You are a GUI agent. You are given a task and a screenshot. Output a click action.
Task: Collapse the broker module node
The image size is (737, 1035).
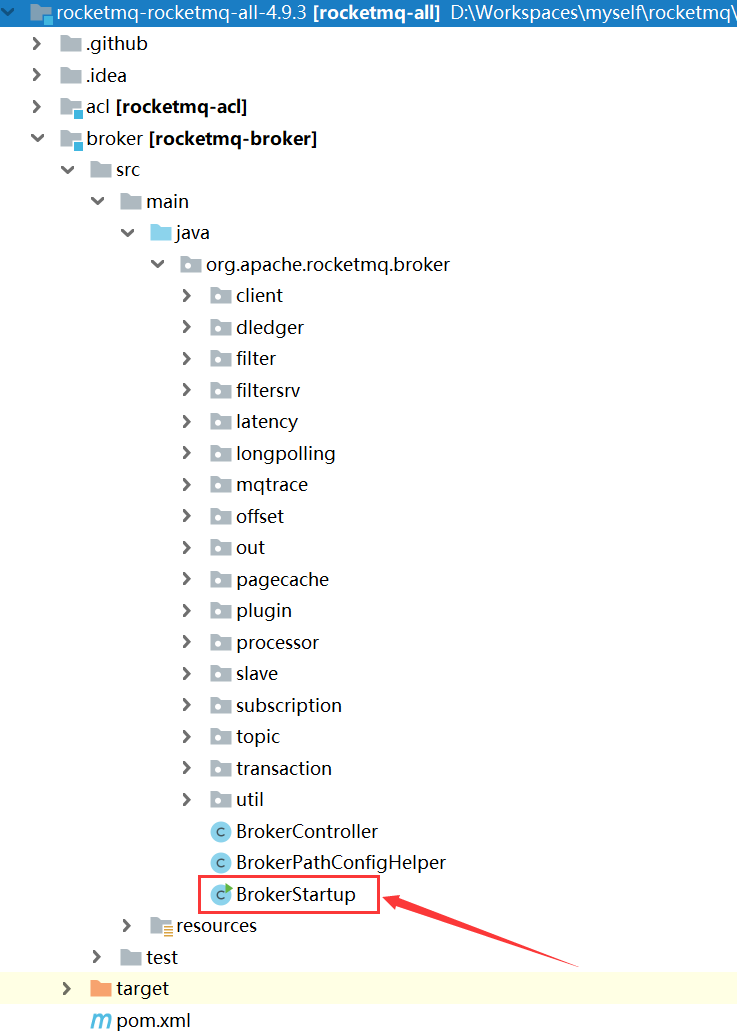(38, 138)
